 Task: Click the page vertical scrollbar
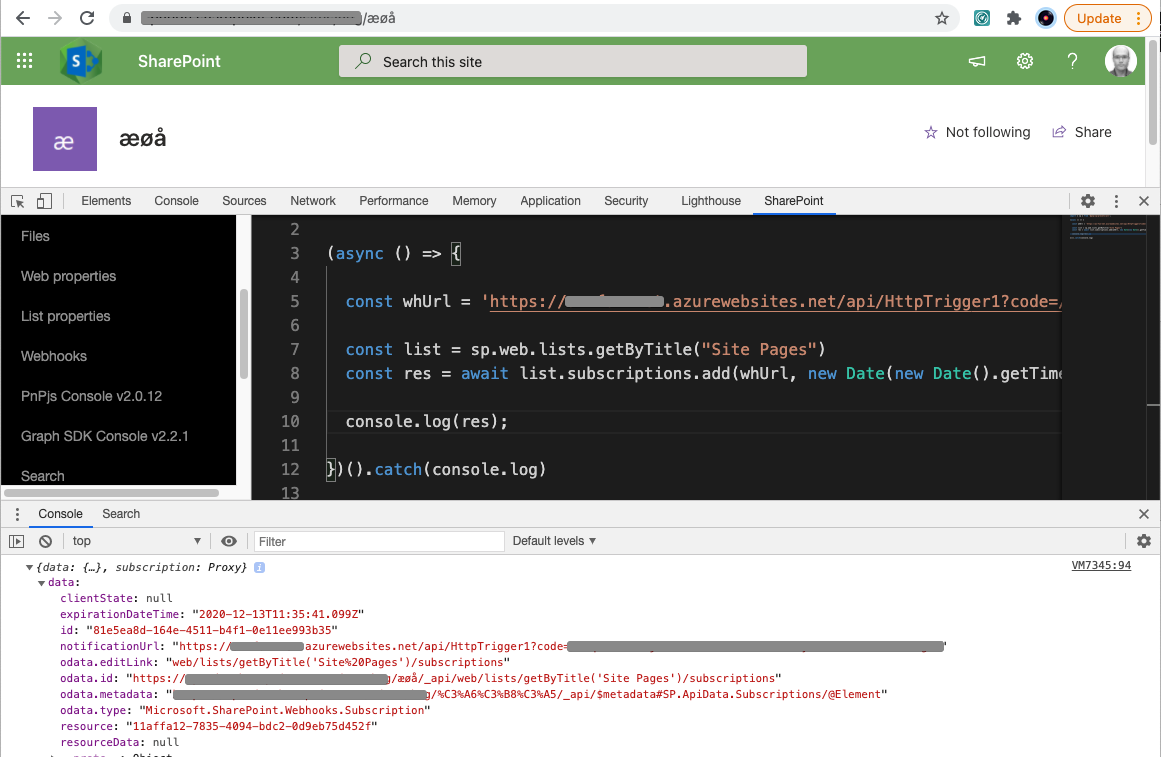click(x=1153, y=93)
